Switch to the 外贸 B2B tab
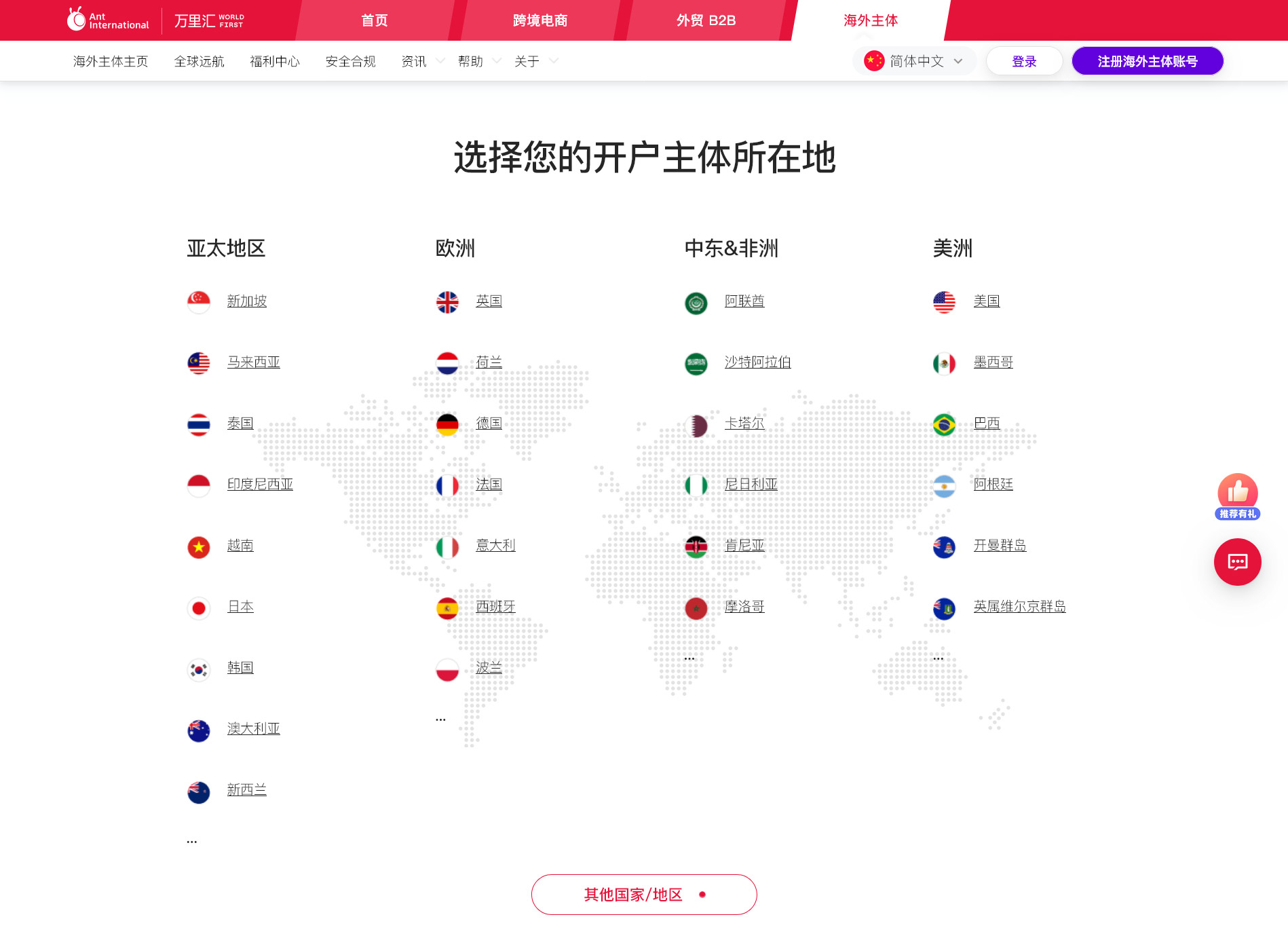The width and height of the screenshot is (1288, 936). 706,20
